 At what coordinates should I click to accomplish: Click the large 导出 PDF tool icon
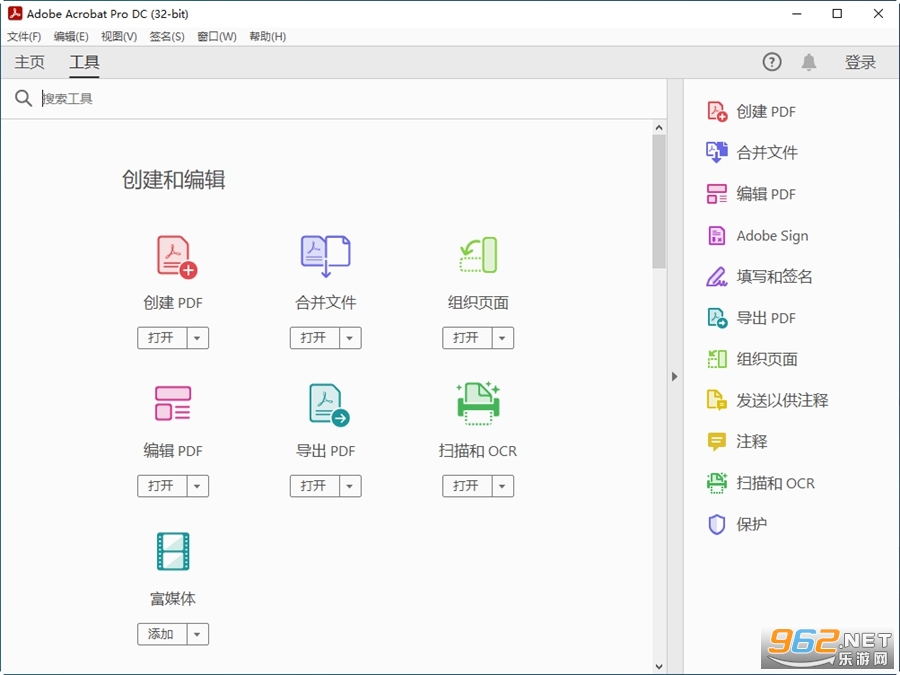[329, 405]
